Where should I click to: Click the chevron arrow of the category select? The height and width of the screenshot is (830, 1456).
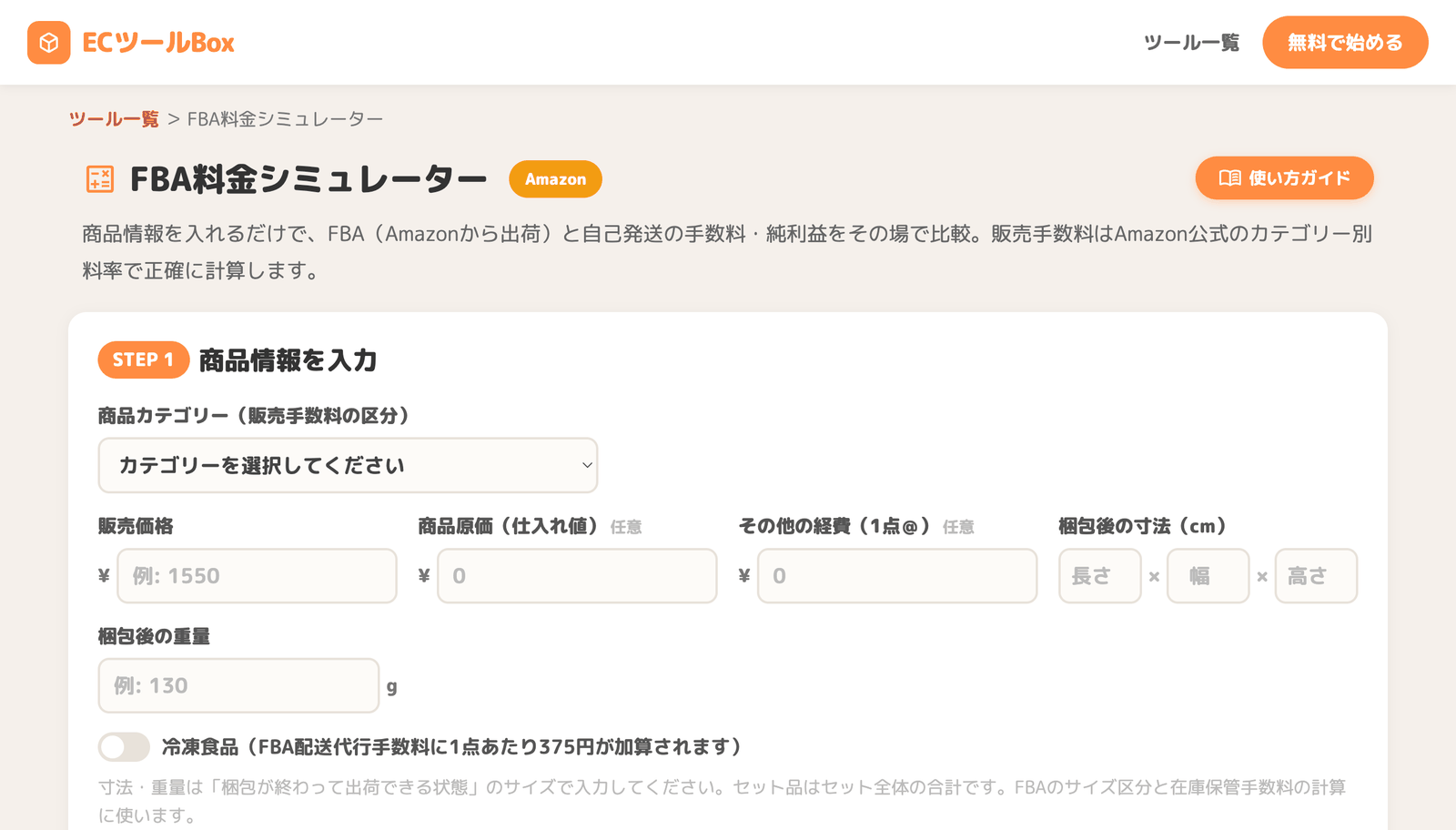click(x=587, y=465)
